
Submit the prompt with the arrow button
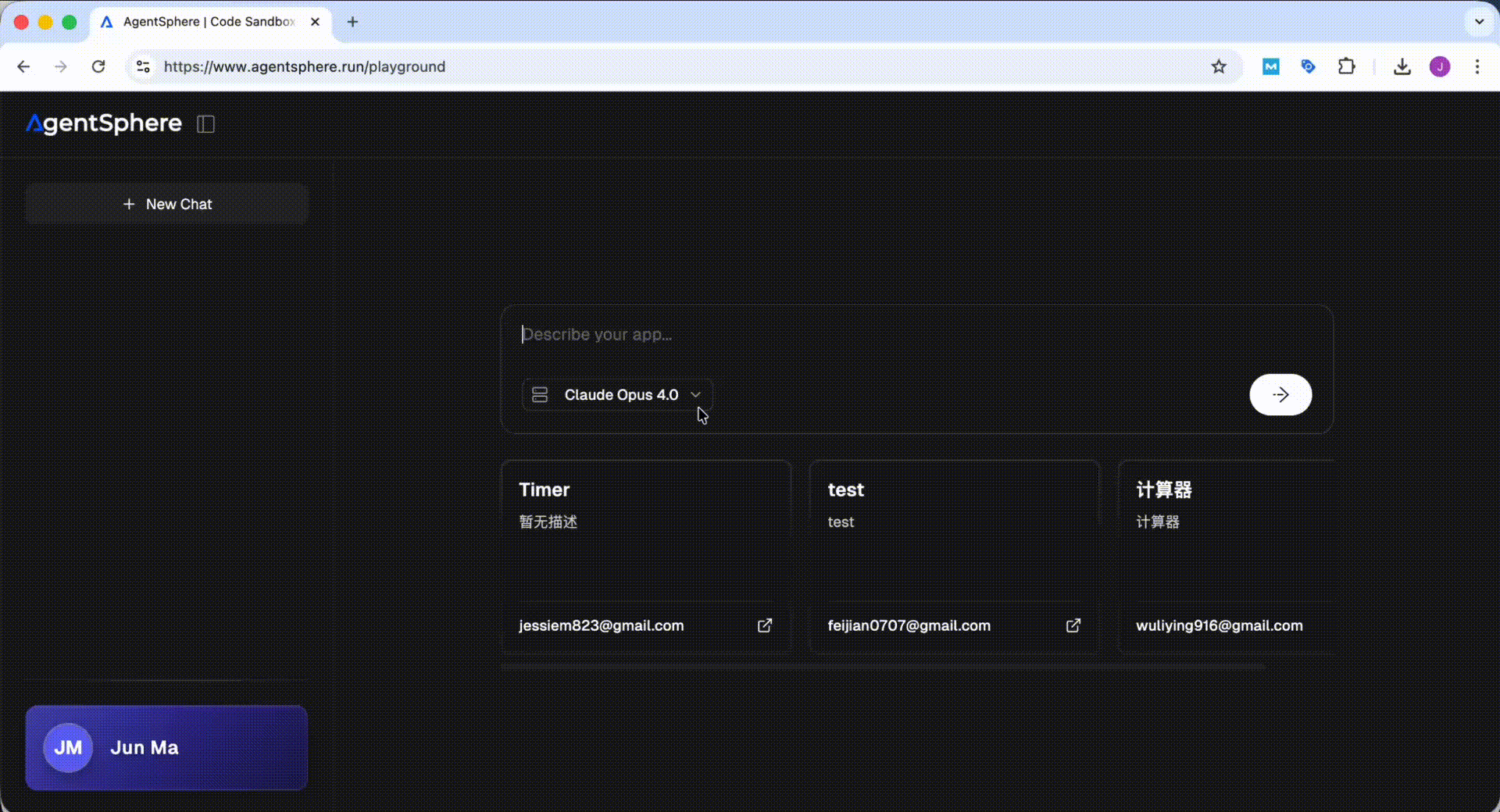click(x=1280, y=395)
